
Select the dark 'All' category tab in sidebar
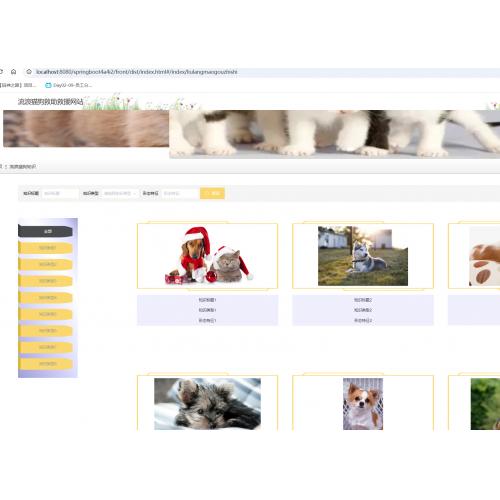(45, 231)
